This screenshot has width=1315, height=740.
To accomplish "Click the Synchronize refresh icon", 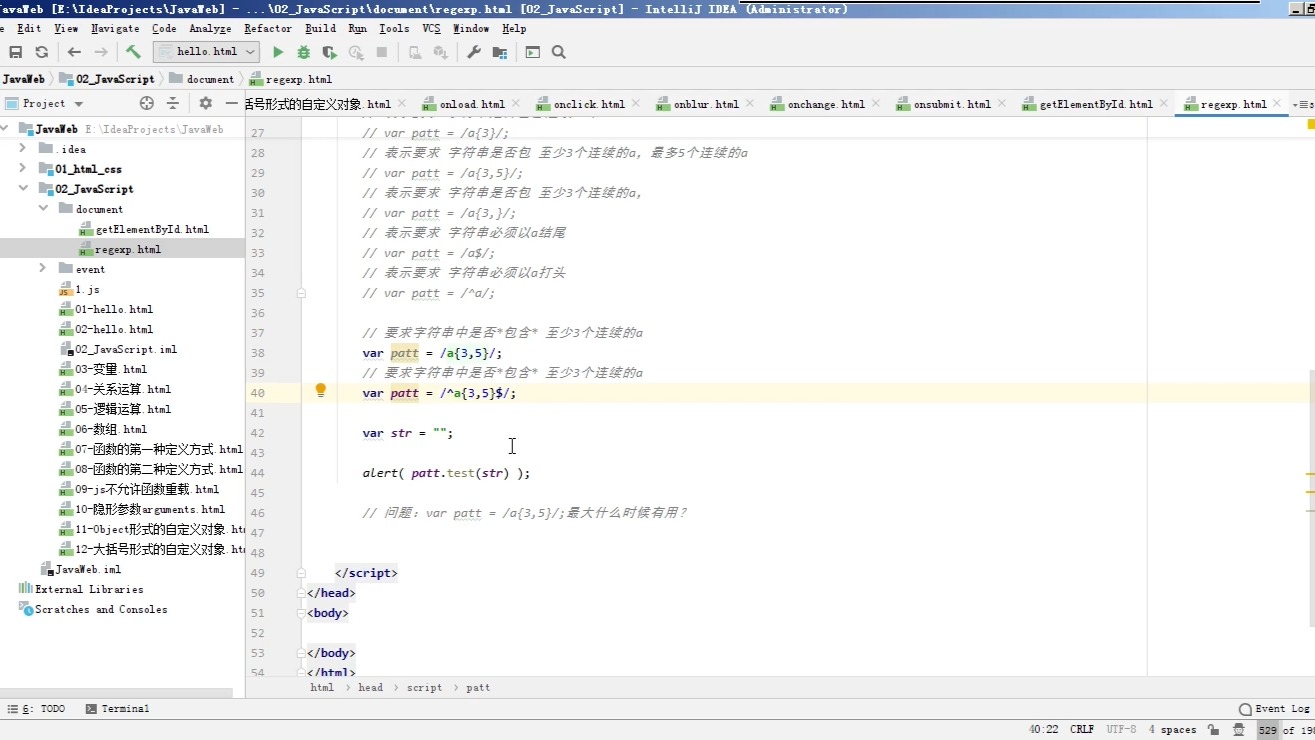I will (41, 52).
